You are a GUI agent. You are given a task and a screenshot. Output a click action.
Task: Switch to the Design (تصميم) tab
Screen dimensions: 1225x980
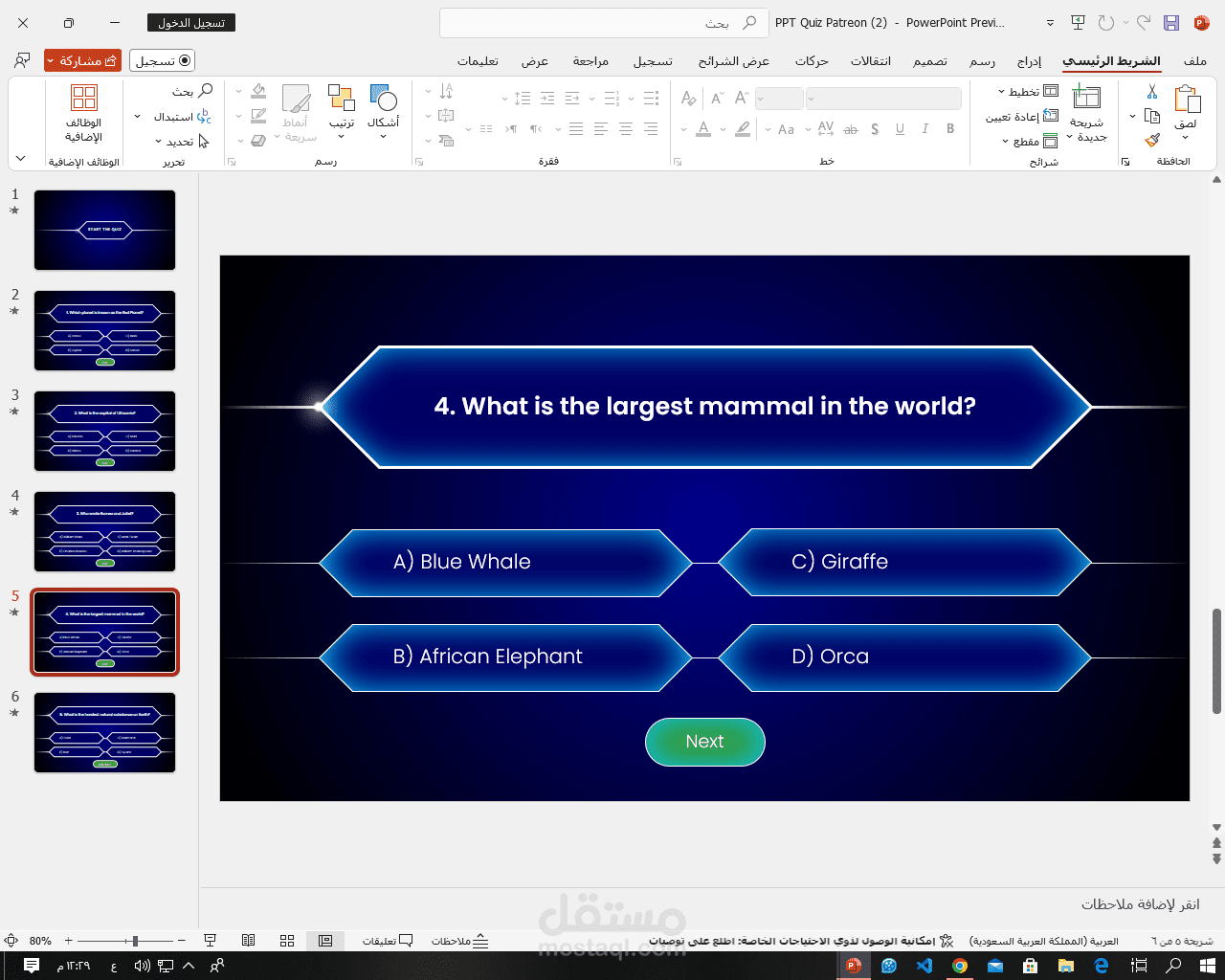(929, 60)
